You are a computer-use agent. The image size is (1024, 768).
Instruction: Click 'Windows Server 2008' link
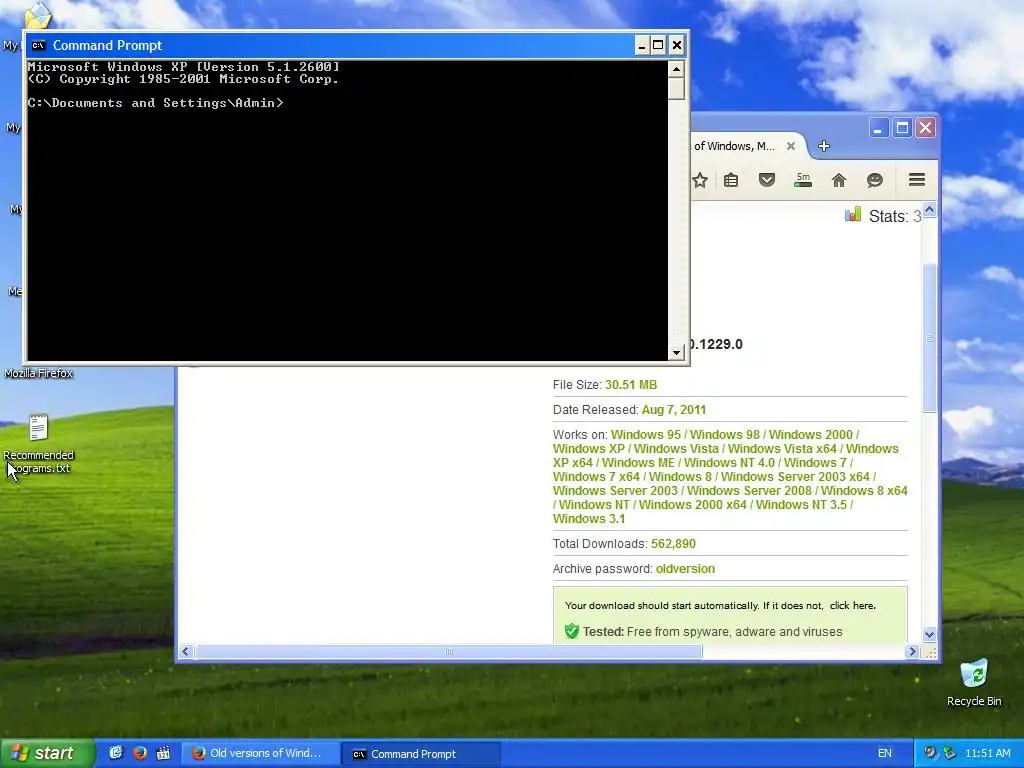(x=749, y=491)
